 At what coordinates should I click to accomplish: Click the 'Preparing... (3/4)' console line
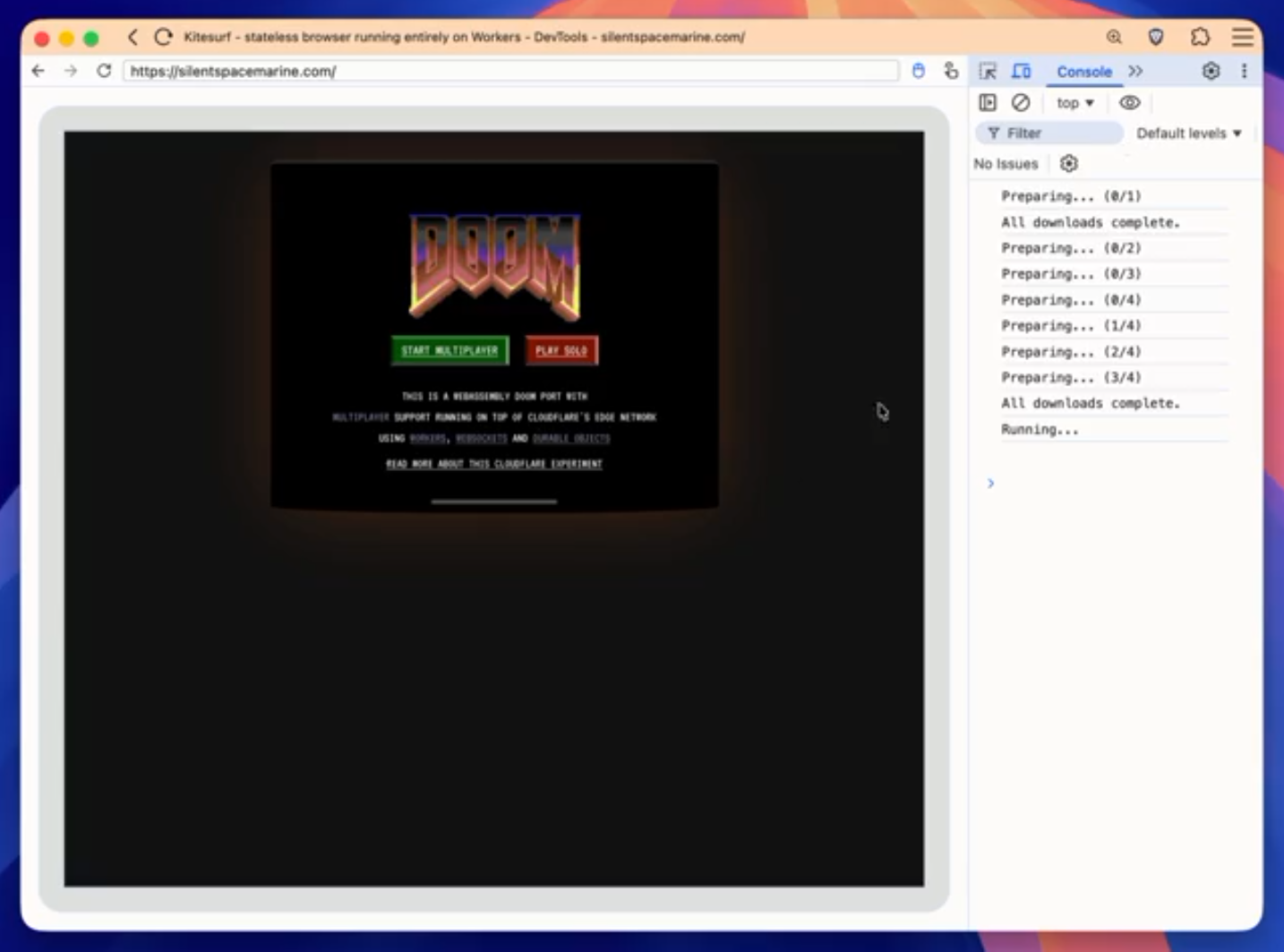point(1071,377)
